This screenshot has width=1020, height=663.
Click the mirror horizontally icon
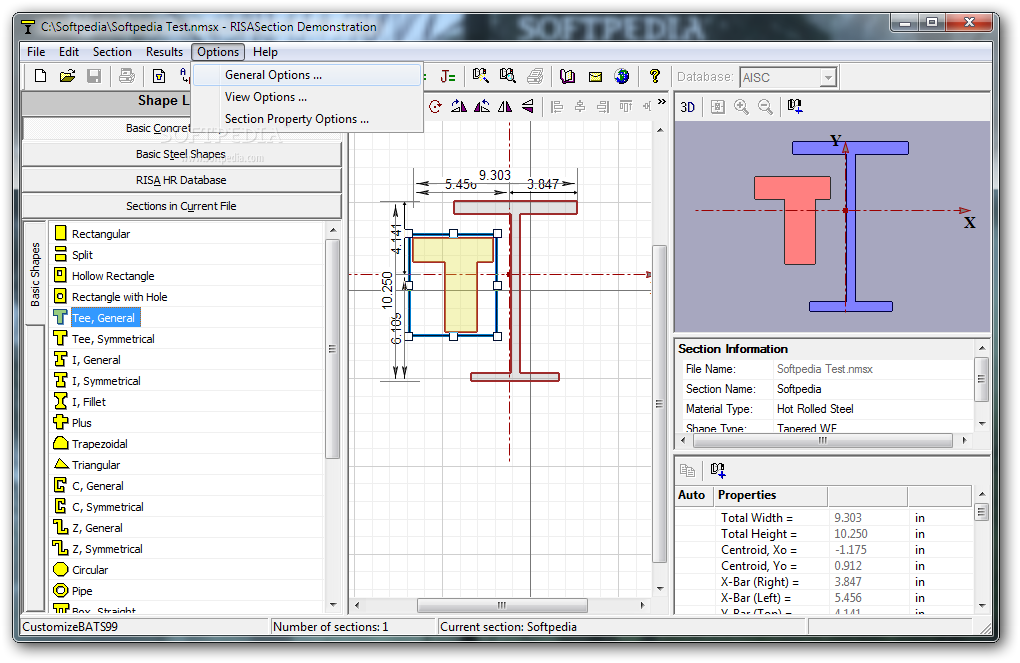tap(505, 106)
